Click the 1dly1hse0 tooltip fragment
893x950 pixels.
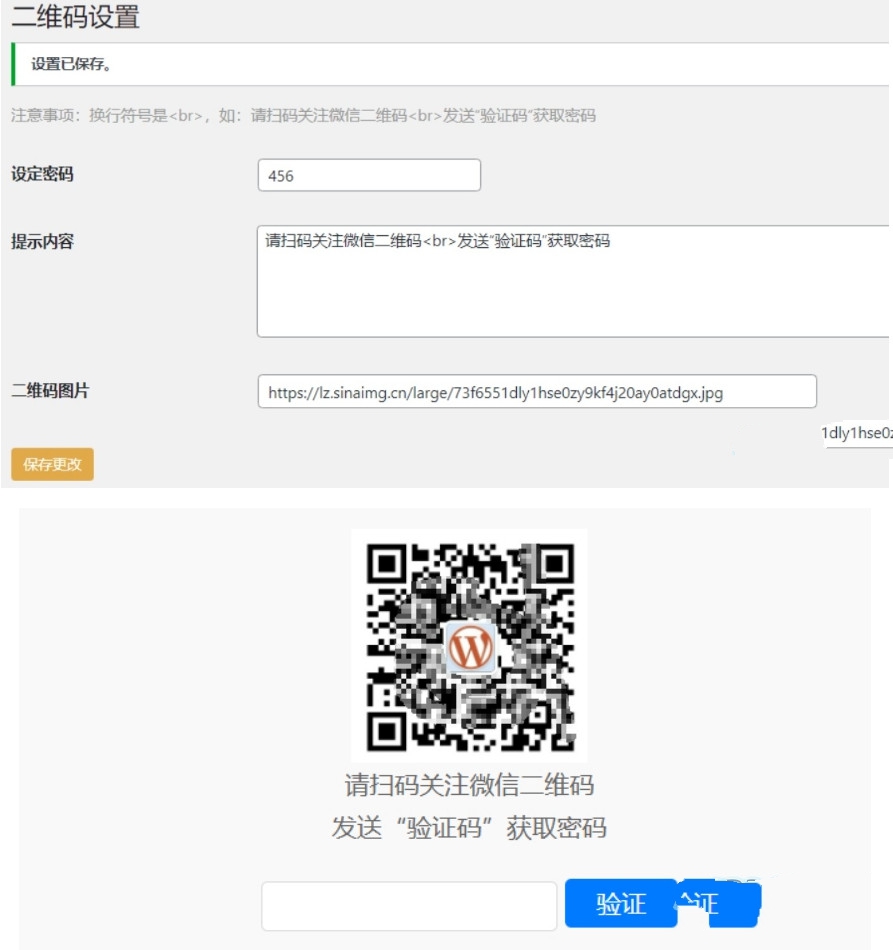click(x=857, y=433)
